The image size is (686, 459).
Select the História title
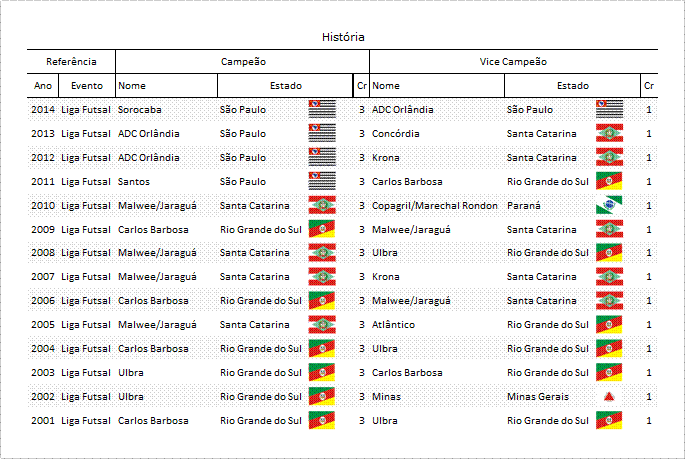pos(343,37)
